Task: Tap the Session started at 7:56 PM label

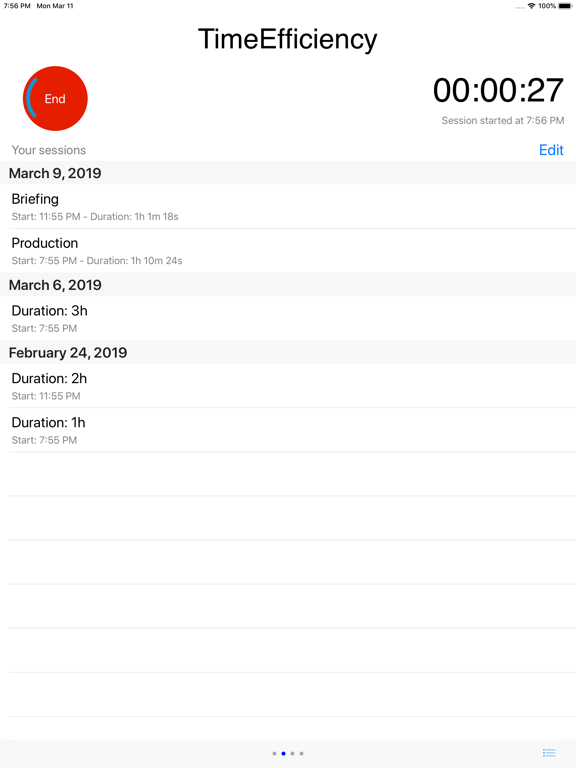Action: 503,120
